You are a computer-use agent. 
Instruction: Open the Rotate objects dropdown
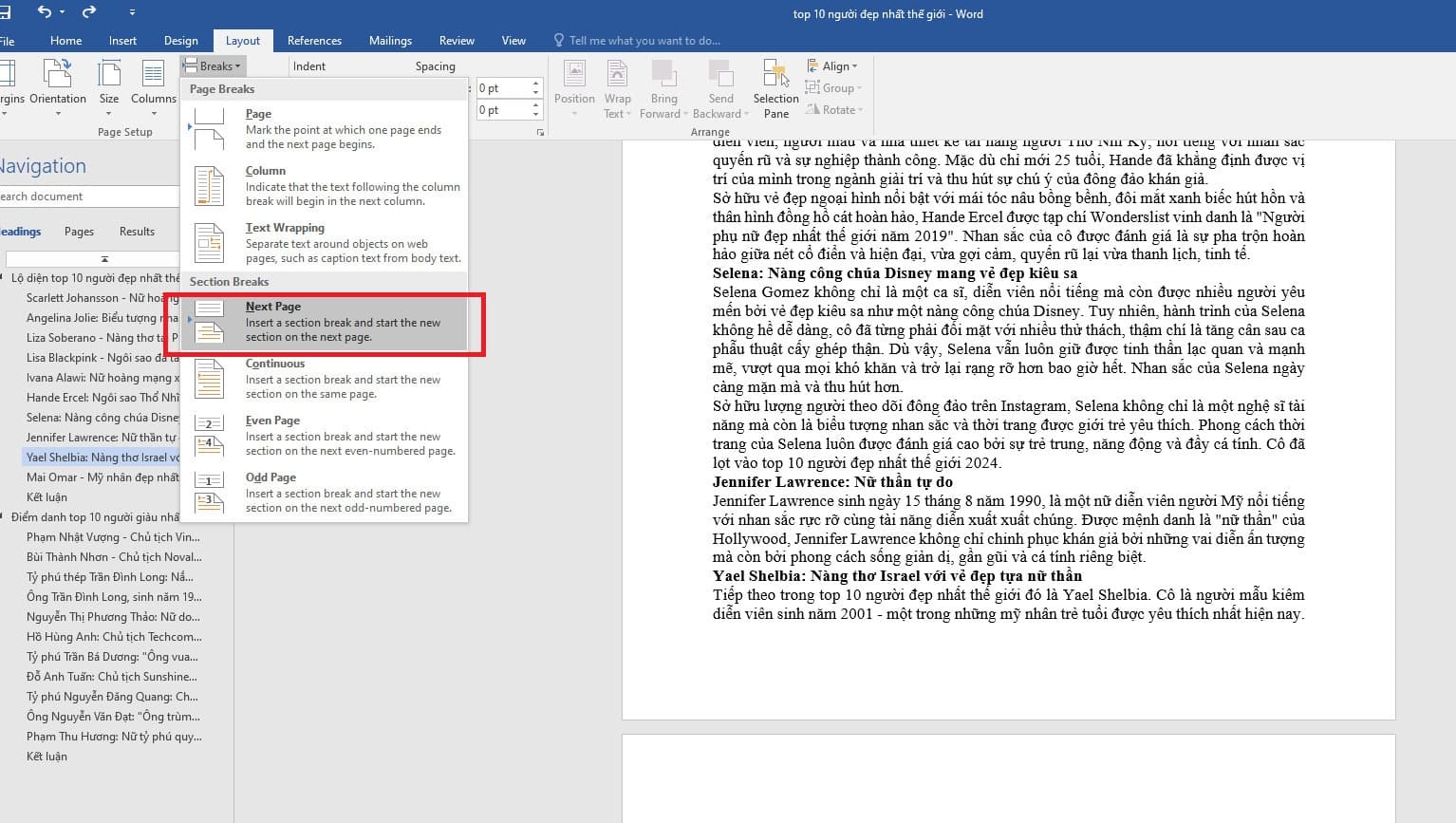(834, 110)
